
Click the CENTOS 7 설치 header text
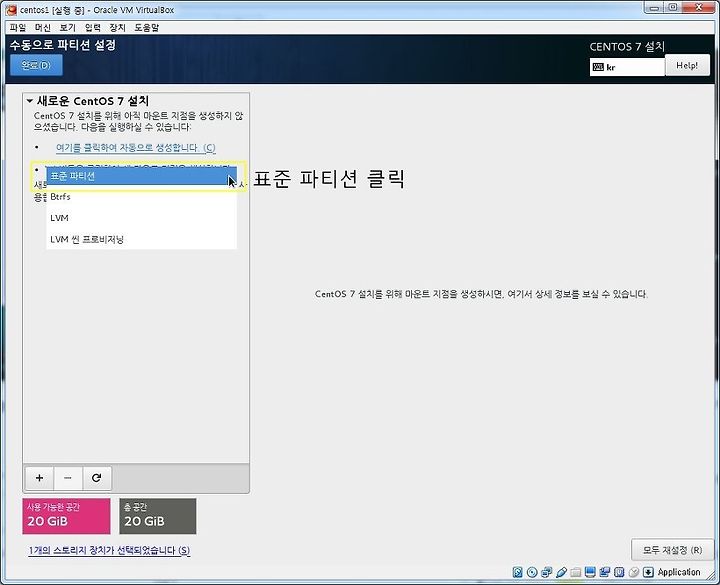pyautogui.click(x=627, y=46)
